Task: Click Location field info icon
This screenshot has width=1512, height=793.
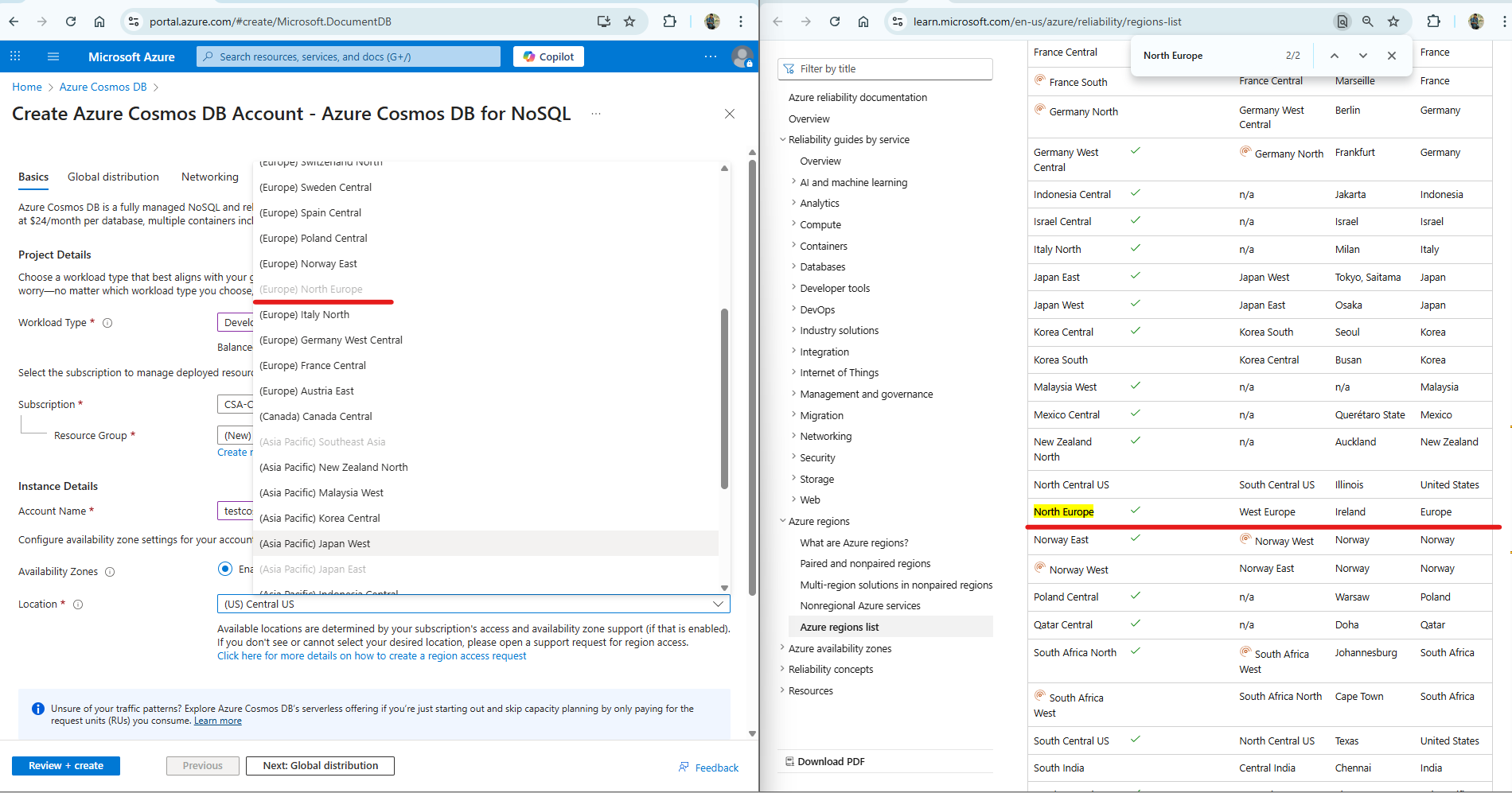Action: pos(78,604)
